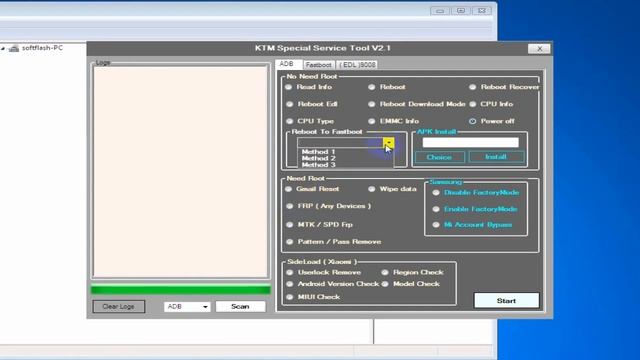Pick Method 2 from the dropdown list
The width and height of the screenshot is (640, 360).
pos(318,158)
